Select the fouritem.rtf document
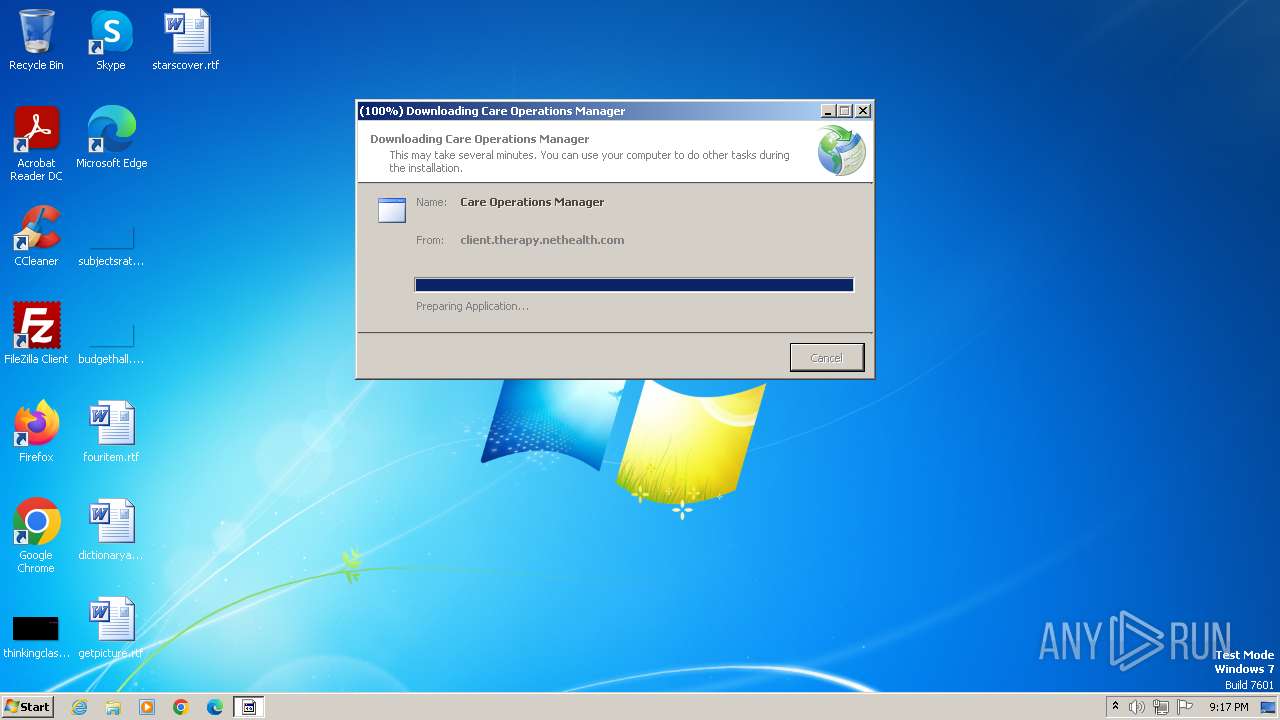This screenshot has width=1280, height=720. pyautogui.click(x=111, y=431)
